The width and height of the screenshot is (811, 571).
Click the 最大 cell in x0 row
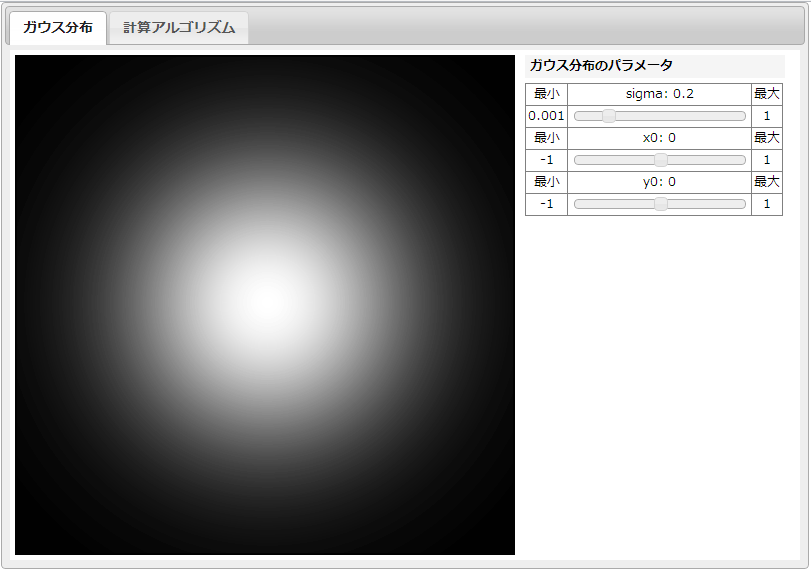(x=767, y=138)
